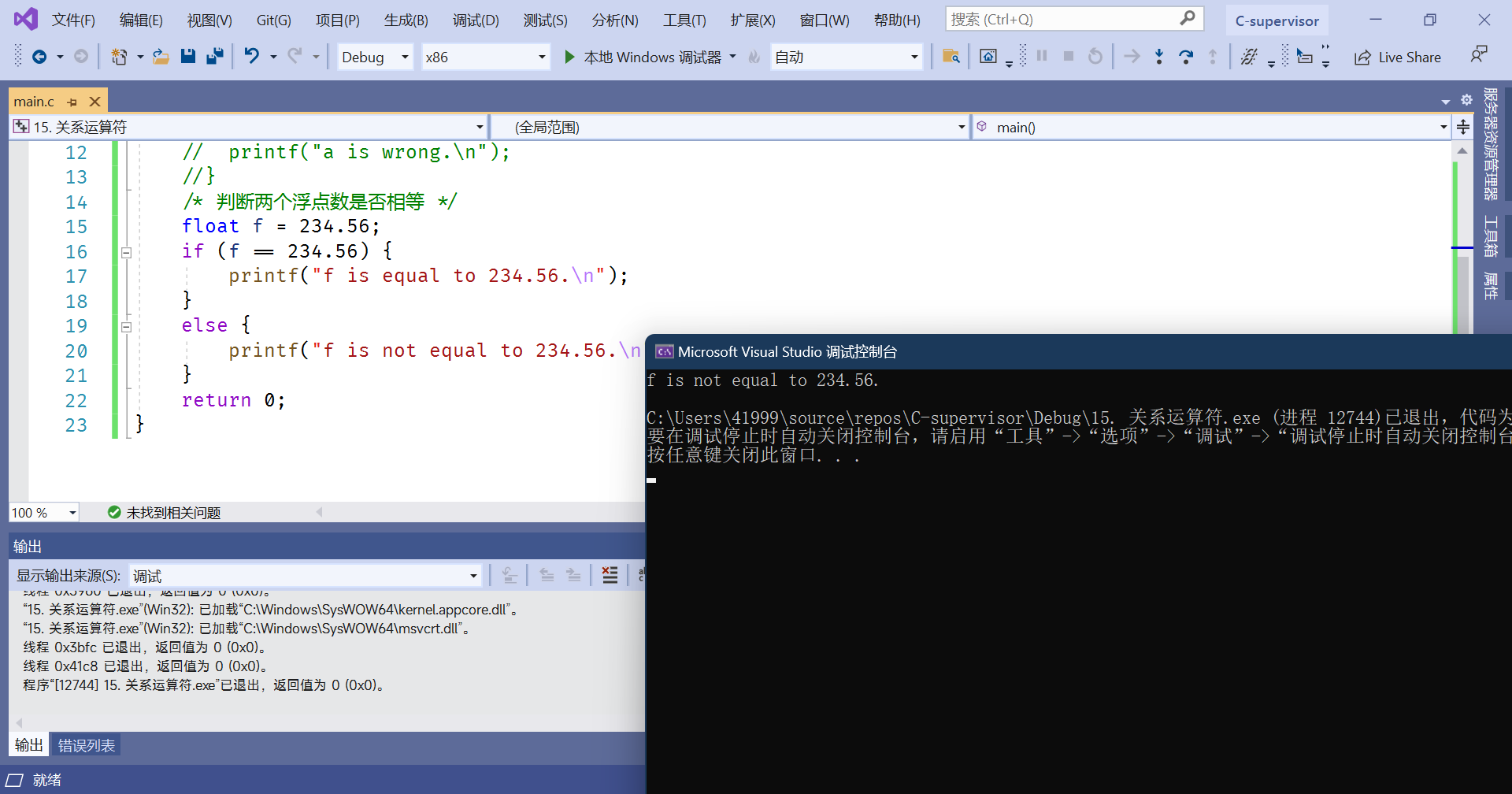
Task: Click the editor settings gear icon
Action: tap(1466, 100)
